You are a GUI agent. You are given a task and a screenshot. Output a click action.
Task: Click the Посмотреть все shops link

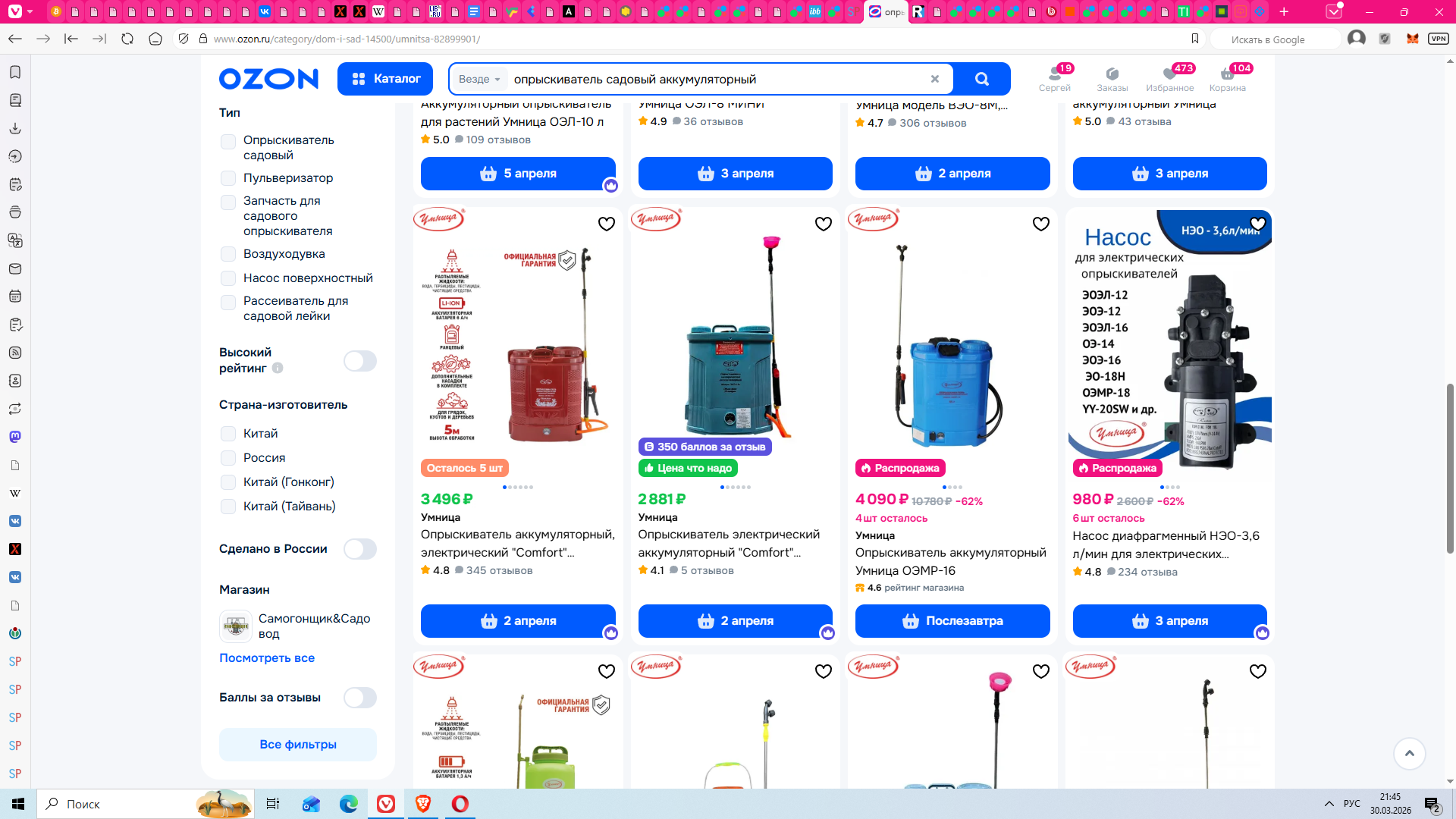[x=266, y=658]
